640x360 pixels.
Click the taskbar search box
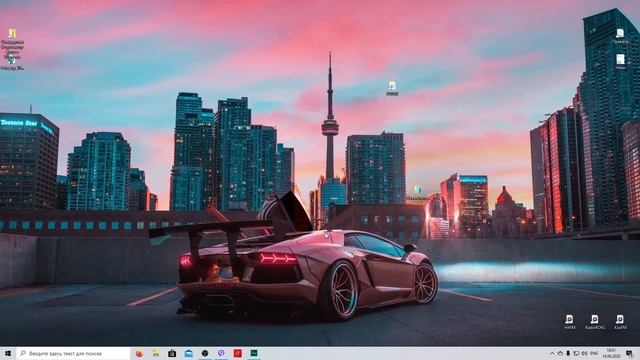click(73, 353)
